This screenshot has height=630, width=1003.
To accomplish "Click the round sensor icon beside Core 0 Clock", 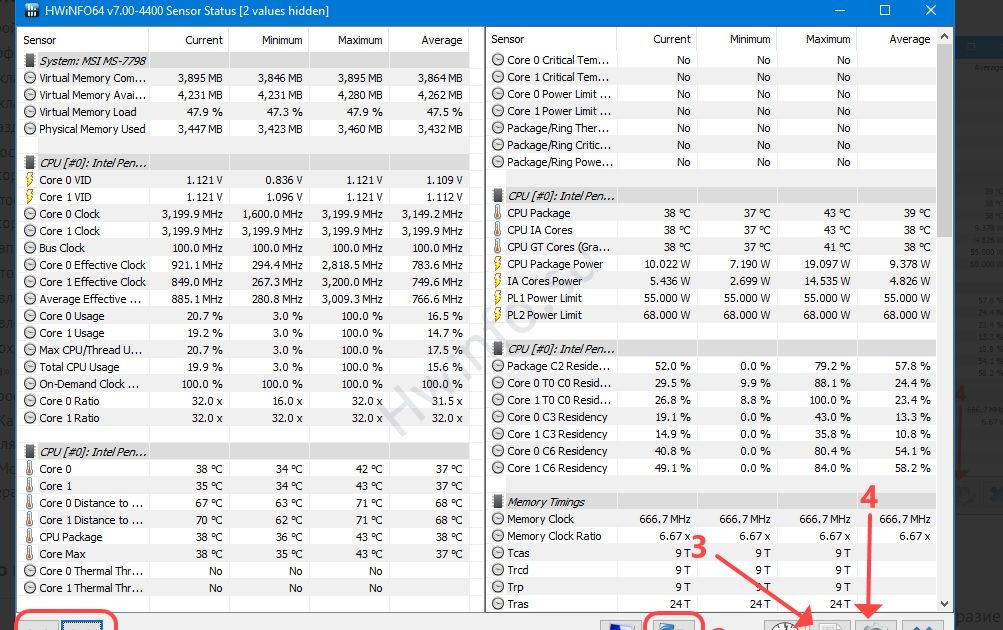I will (29, 214).
